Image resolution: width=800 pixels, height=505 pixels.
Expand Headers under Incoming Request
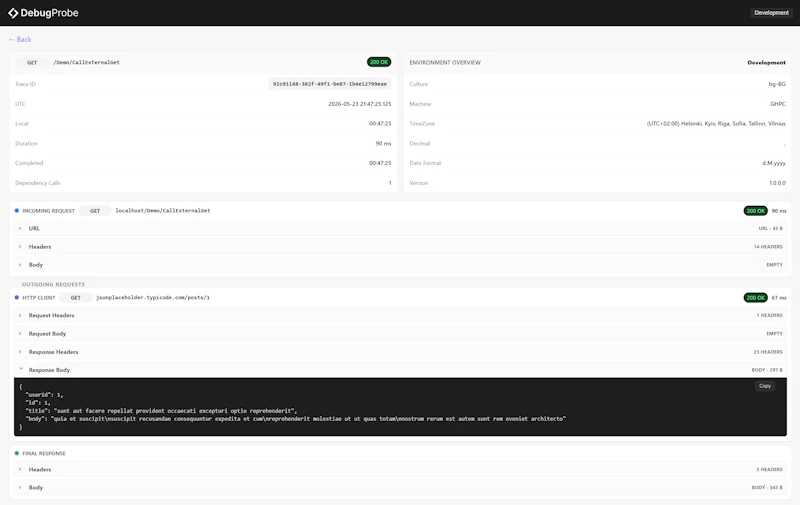click(x=400, y=247)
